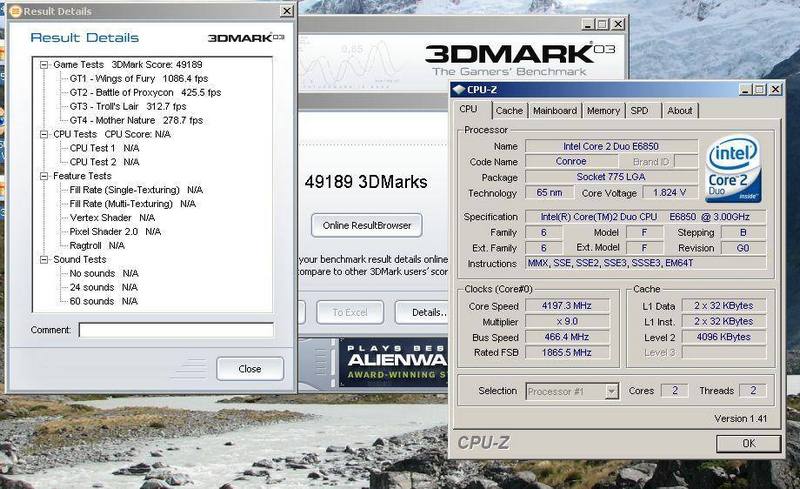The image size is (800, 489).
Task: Click the 49189 3DMarks score text
Action: (366, 182)
